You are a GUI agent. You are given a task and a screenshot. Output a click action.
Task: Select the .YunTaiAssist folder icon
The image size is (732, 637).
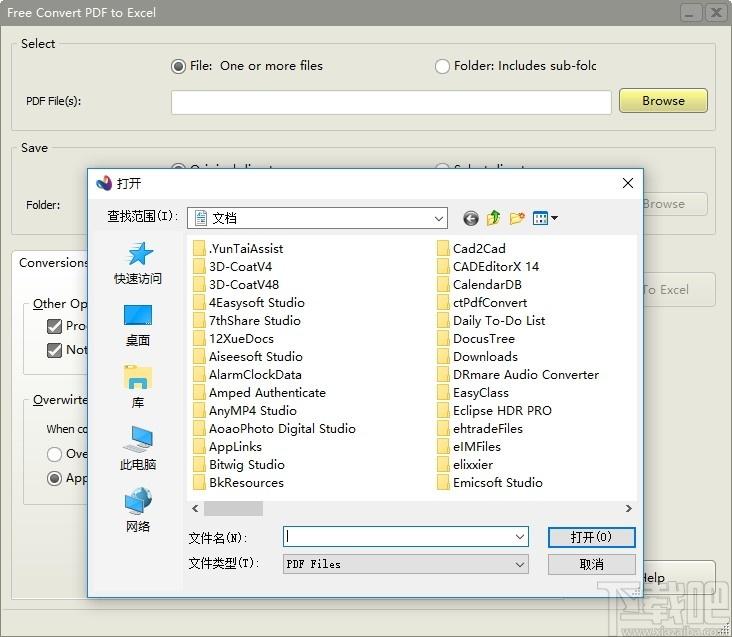pyautogui.click(x=199, y=248)
